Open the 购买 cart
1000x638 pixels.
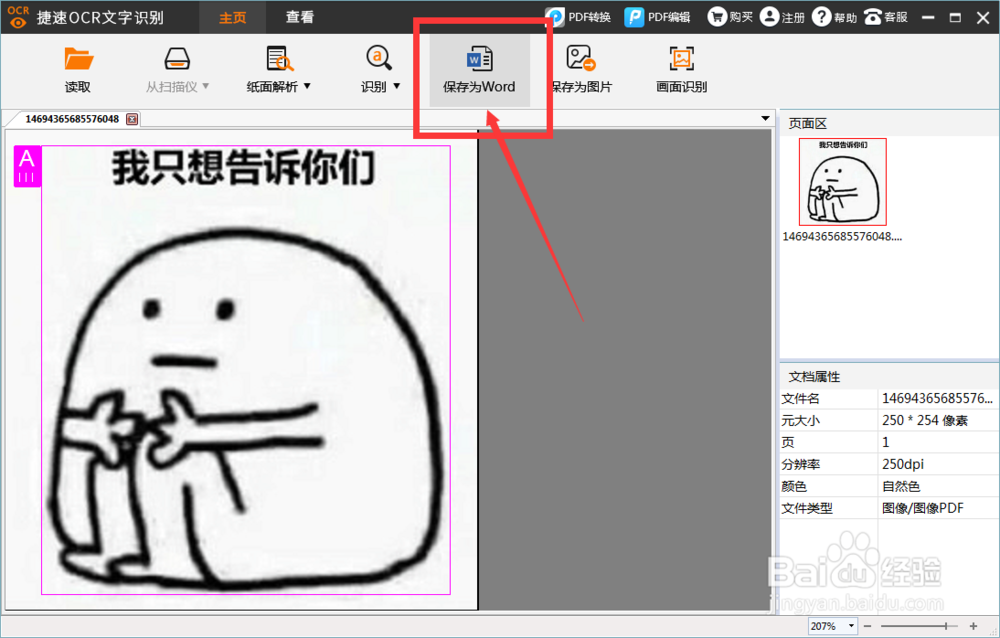[730, 17]
